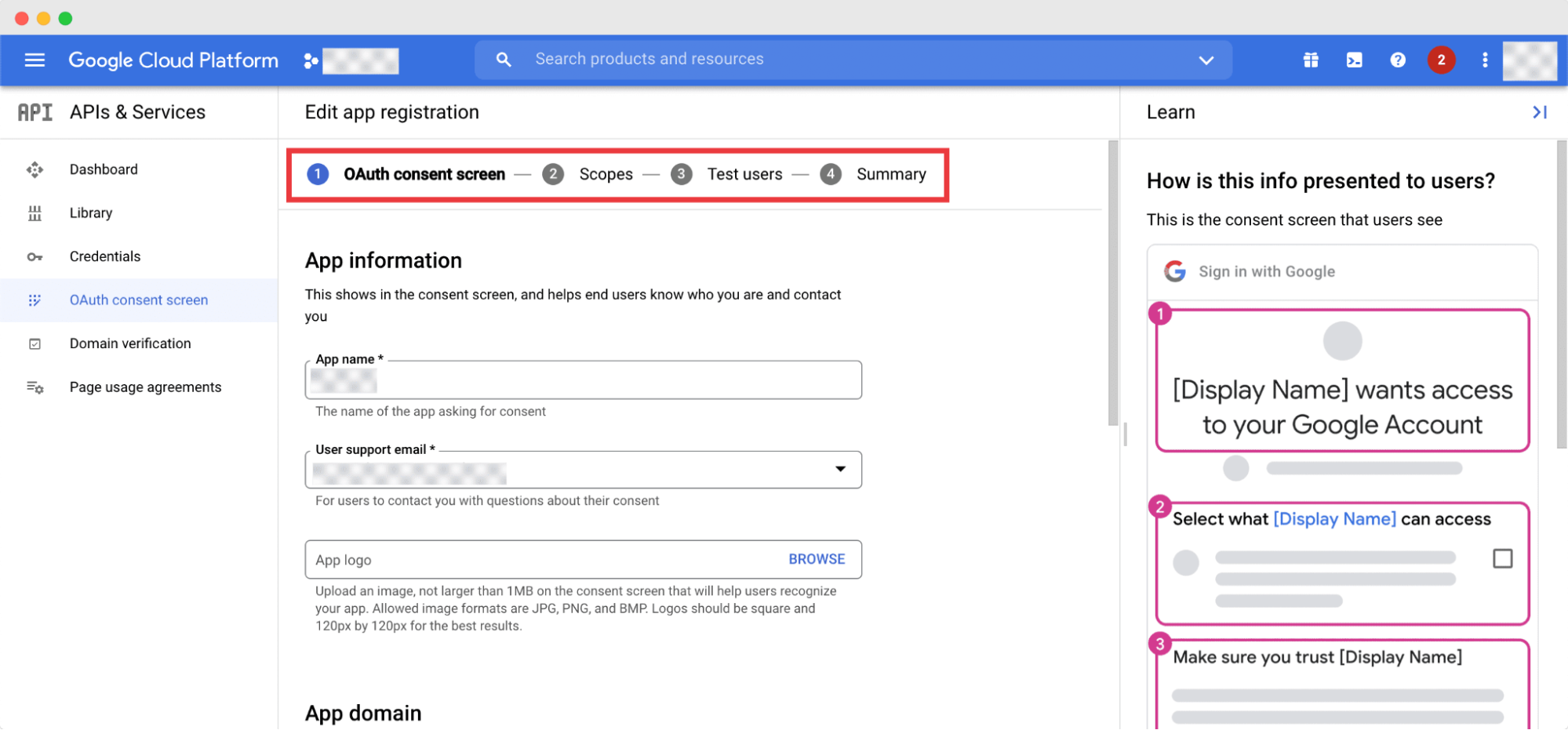
Task: Click the App information heading
Action: (x=383, y=260)
